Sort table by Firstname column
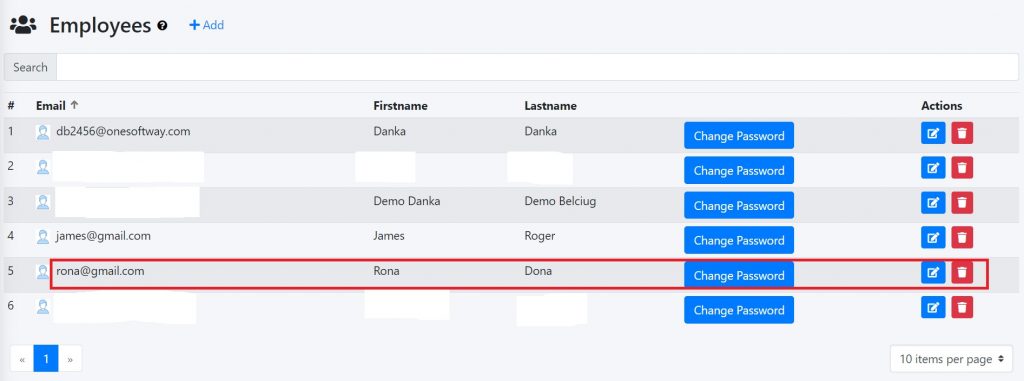Screen dimensions: 1024x381 click(x=400, y=105)
